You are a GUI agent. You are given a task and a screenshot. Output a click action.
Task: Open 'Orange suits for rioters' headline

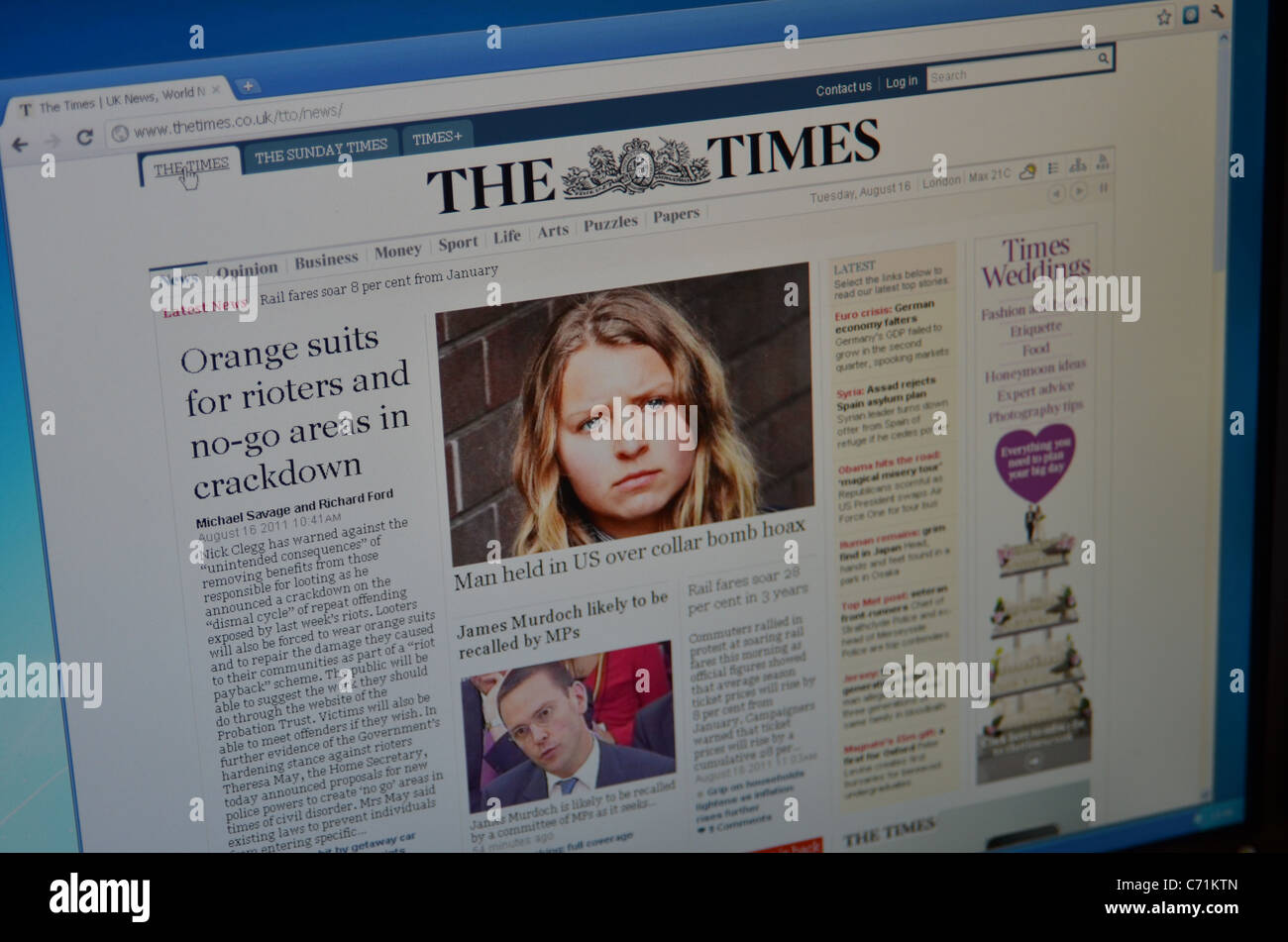click(300, 412)
